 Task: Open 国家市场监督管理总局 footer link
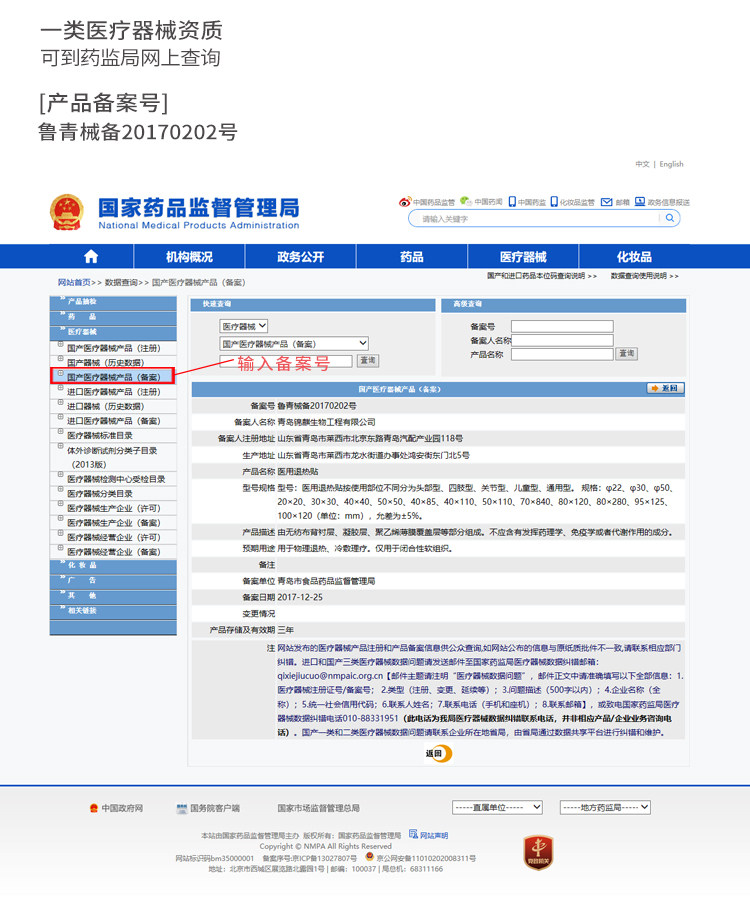click(x=318, y=808)
